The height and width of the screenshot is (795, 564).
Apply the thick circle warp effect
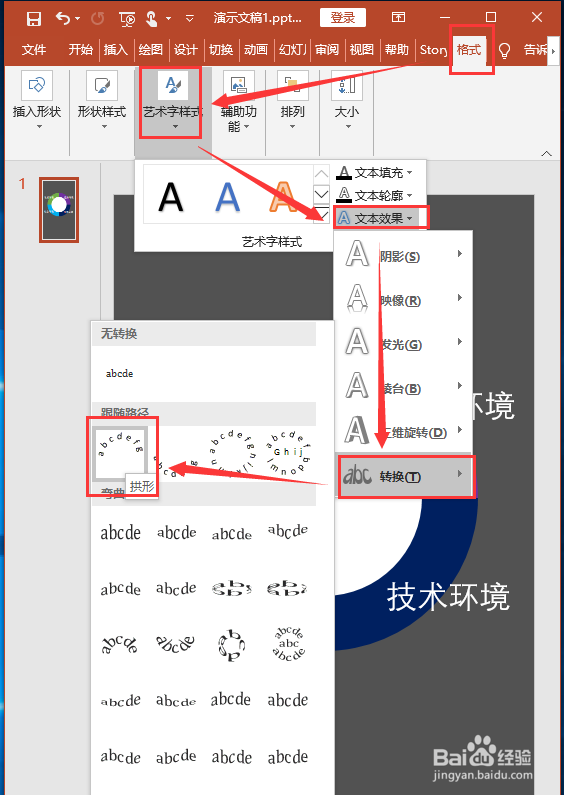tap(232, 644)
